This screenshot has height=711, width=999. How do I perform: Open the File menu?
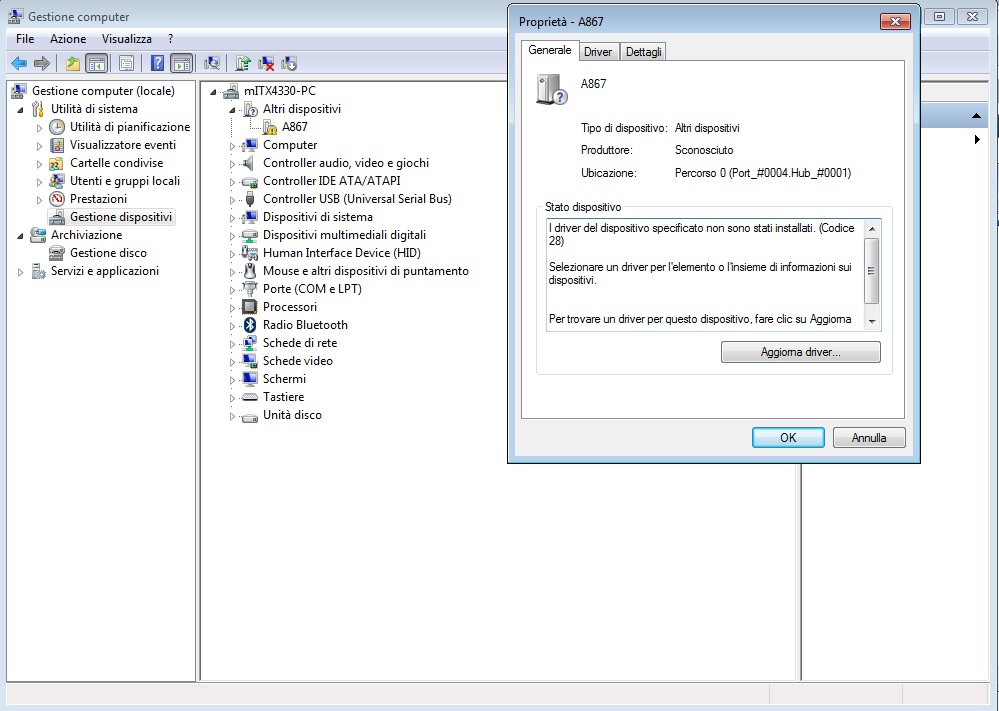(25, 39)
